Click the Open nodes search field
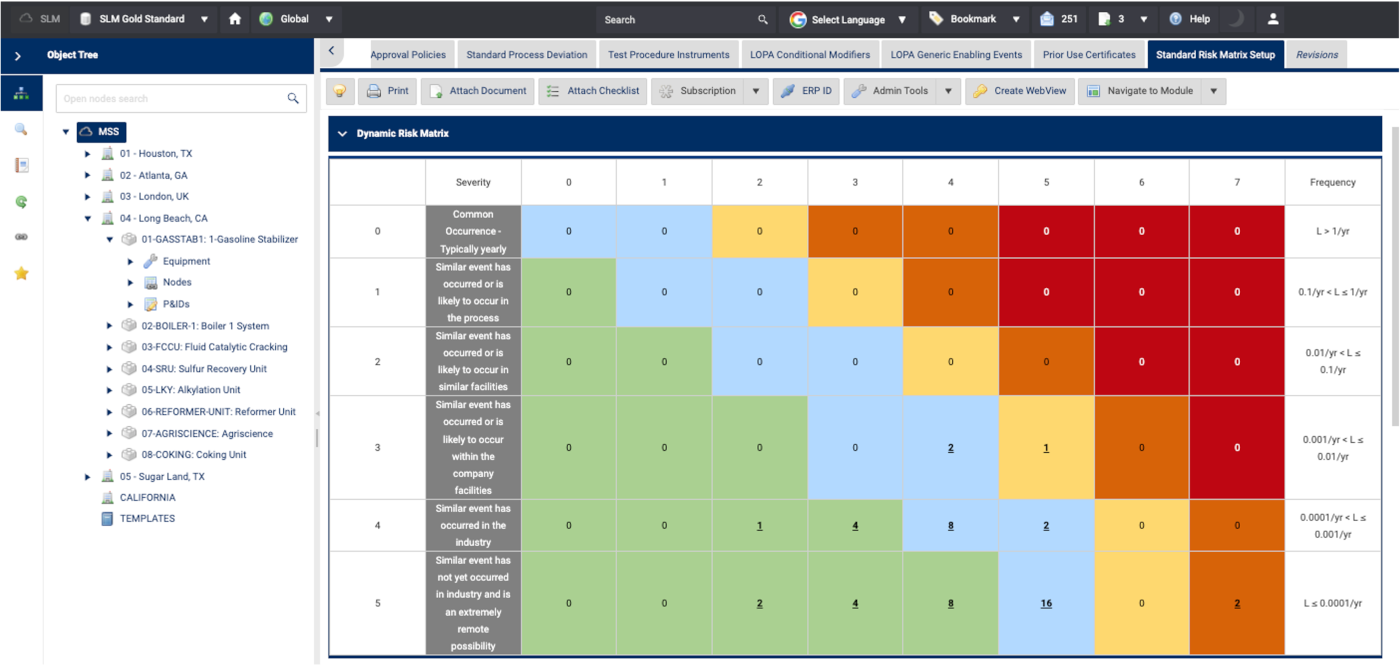The image size is (1400, 666). (x=170, y=99)
